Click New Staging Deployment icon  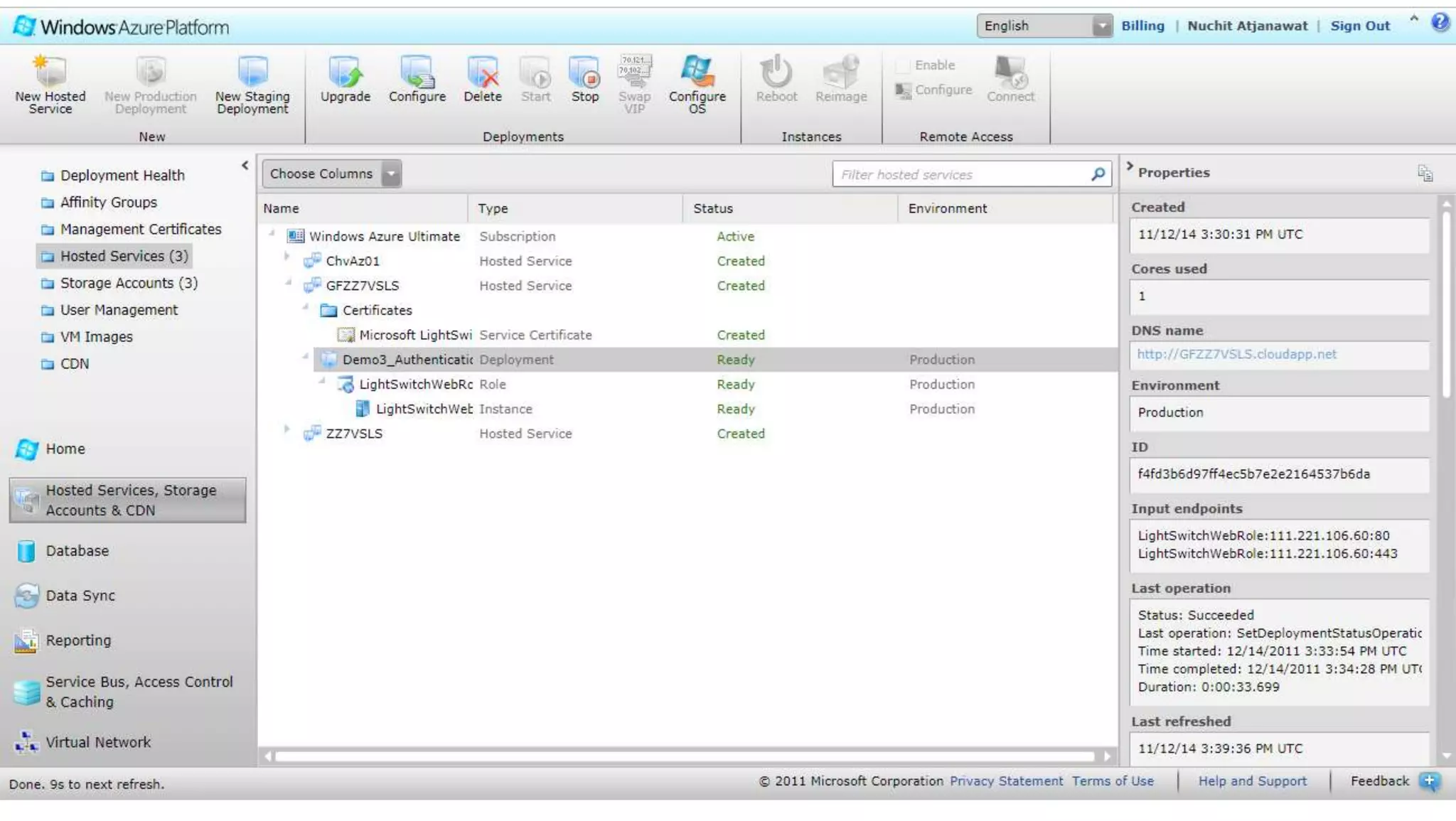coord(252,72)
